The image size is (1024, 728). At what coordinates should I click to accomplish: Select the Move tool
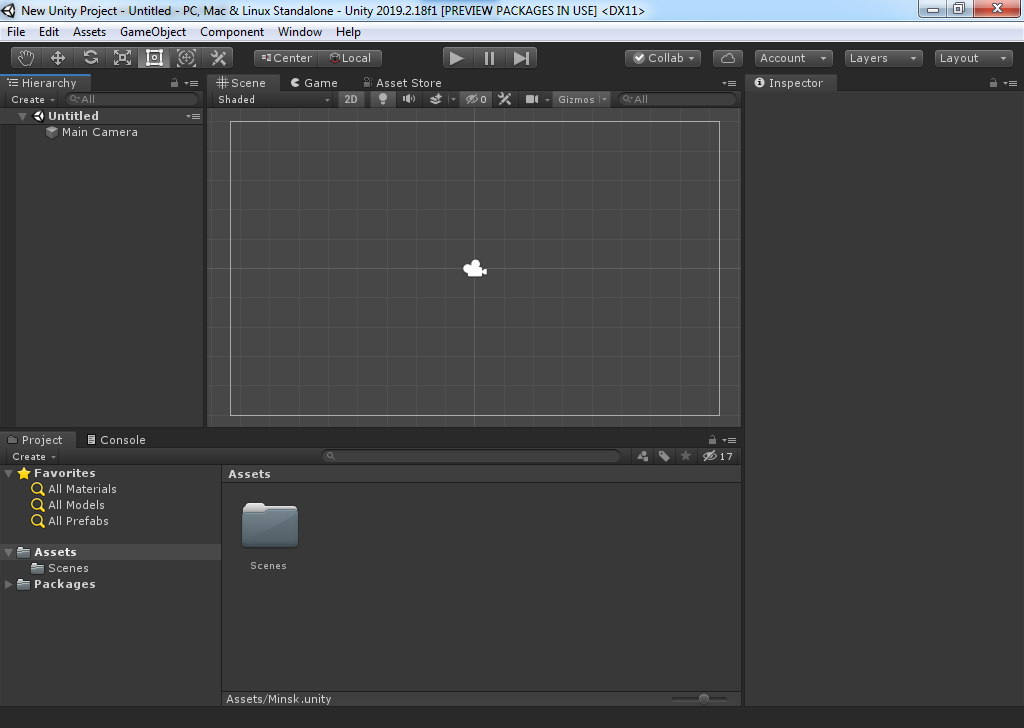[x=58, y=58]
